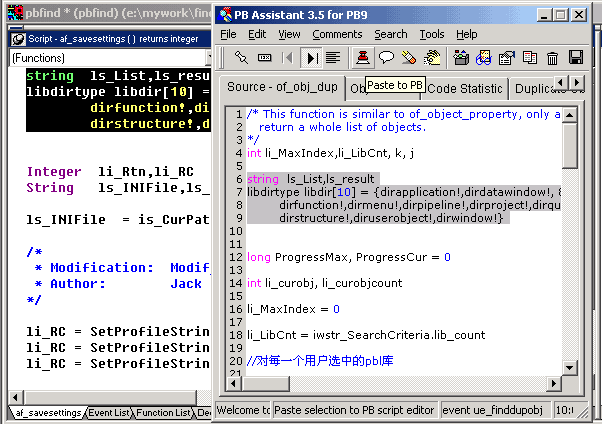Click the Paste to PB stamp icon
Image resolution: width=602 pixels, height=424 pixels.
(362, 58)
